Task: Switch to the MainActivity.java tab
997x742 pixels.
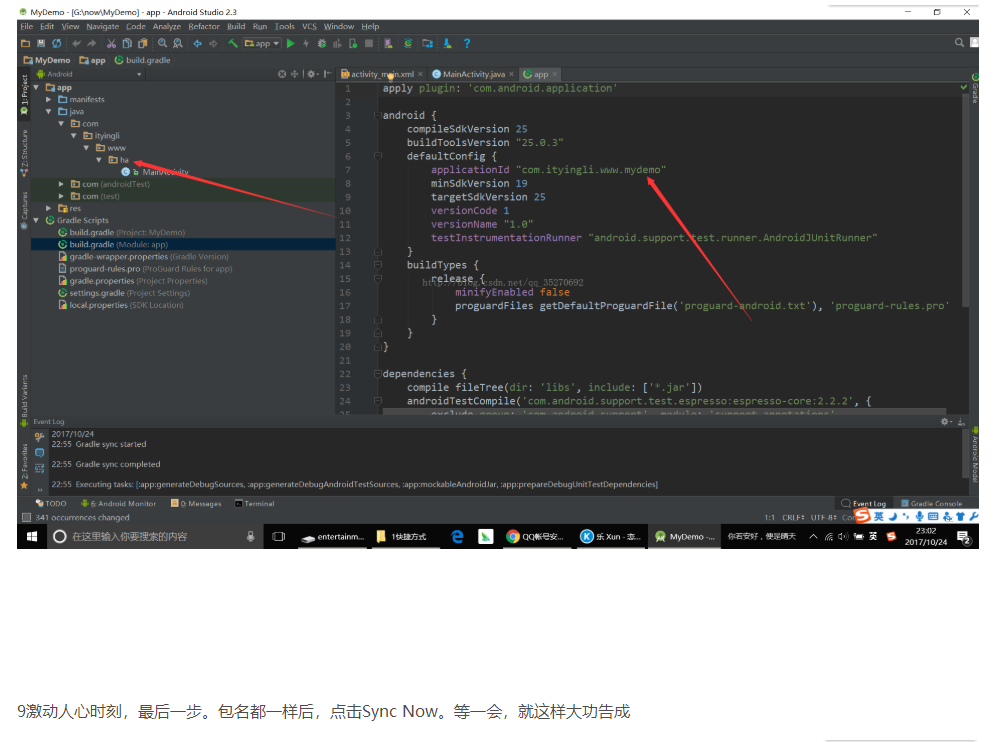Action: tap(474, 74)
